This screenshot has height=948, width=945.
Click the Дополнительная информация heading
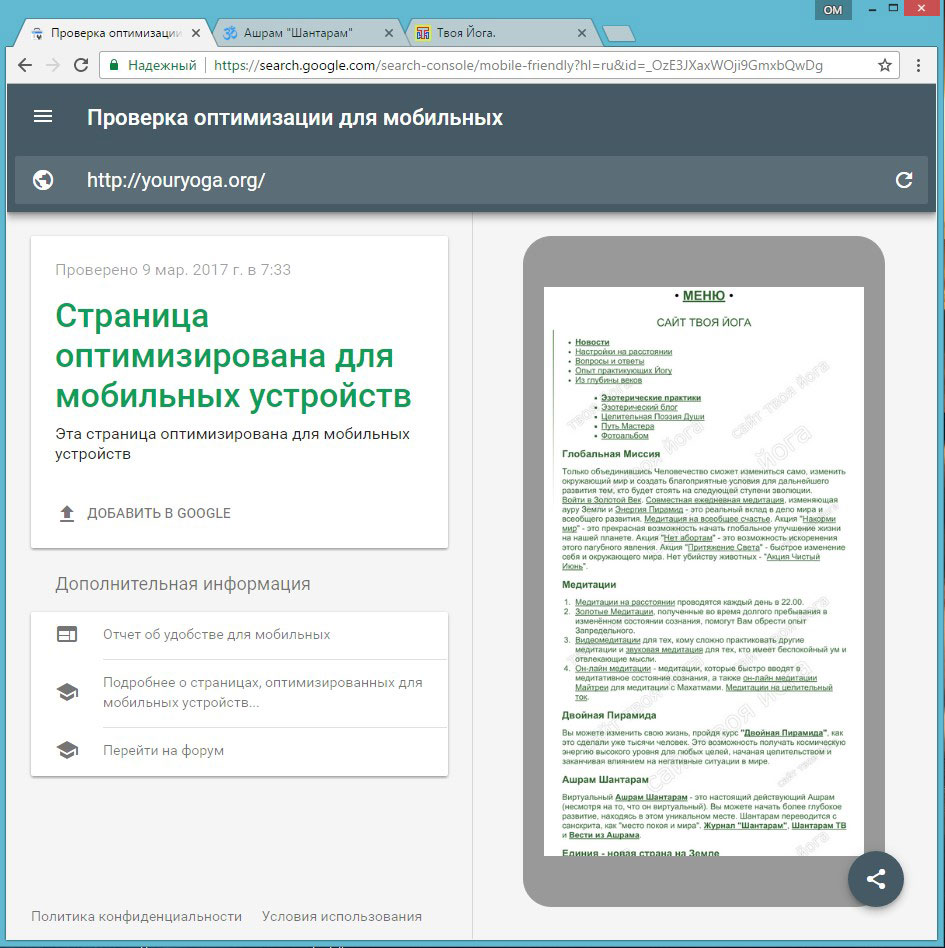[183, 584]
